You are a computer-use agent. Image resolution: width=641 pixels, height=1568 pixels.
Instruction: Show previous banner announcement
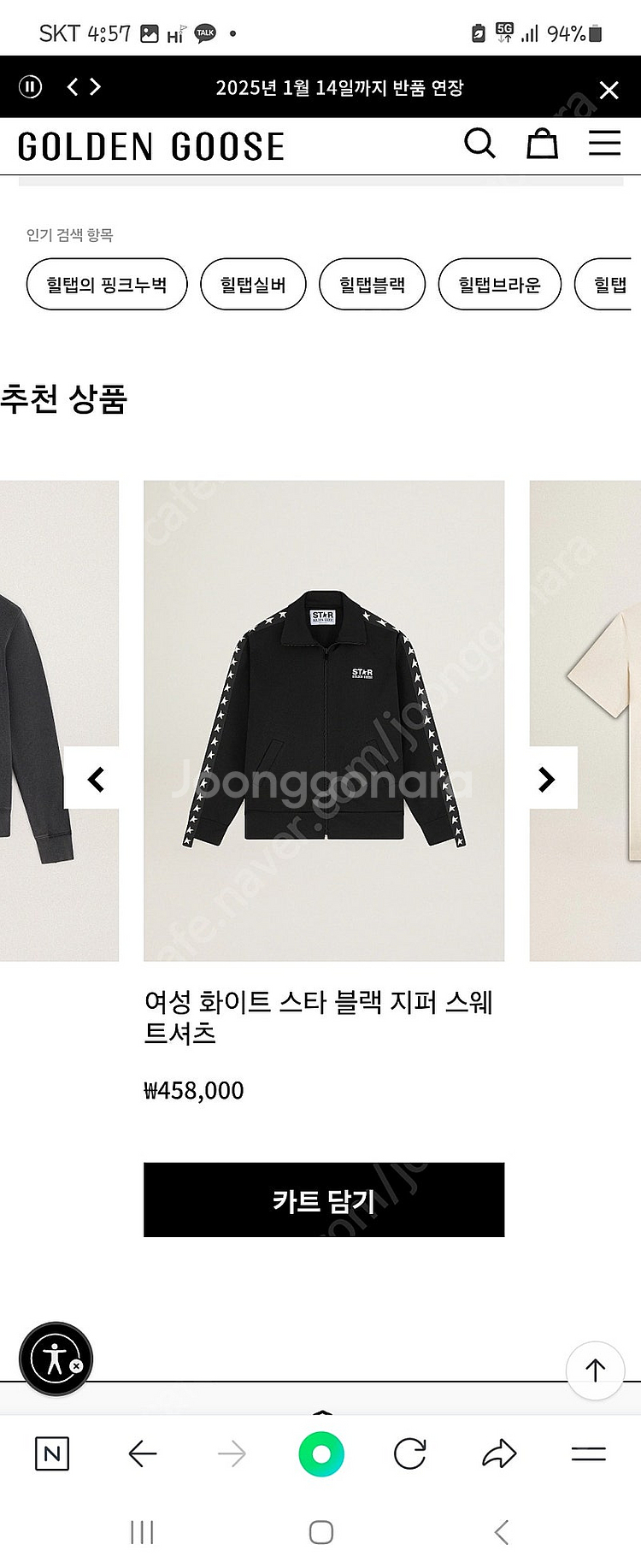pyautogui.click(x=73, y=87)
